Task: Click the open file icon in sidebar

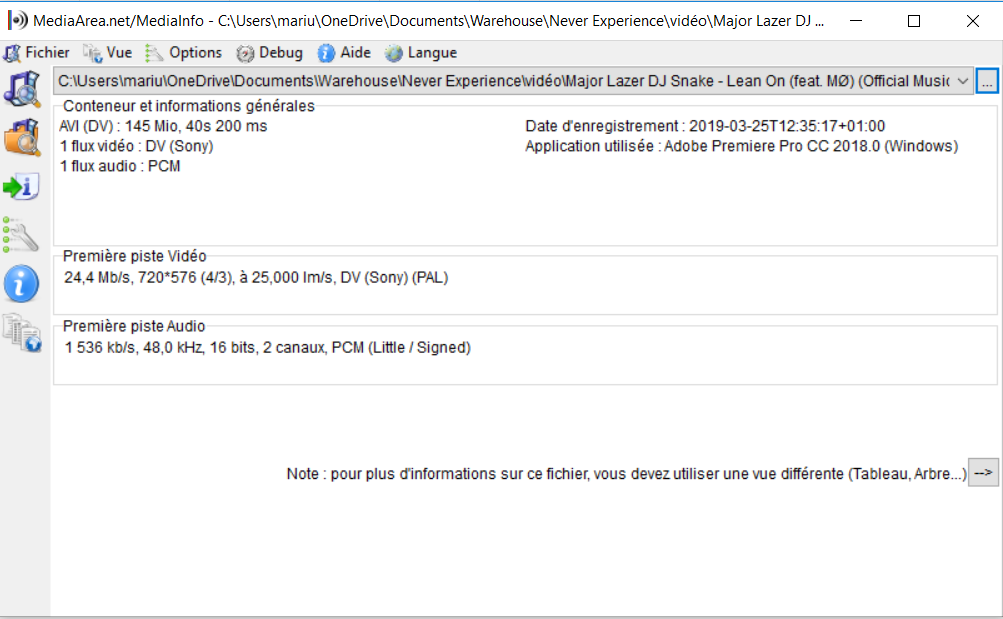Action: pos(22,89)
